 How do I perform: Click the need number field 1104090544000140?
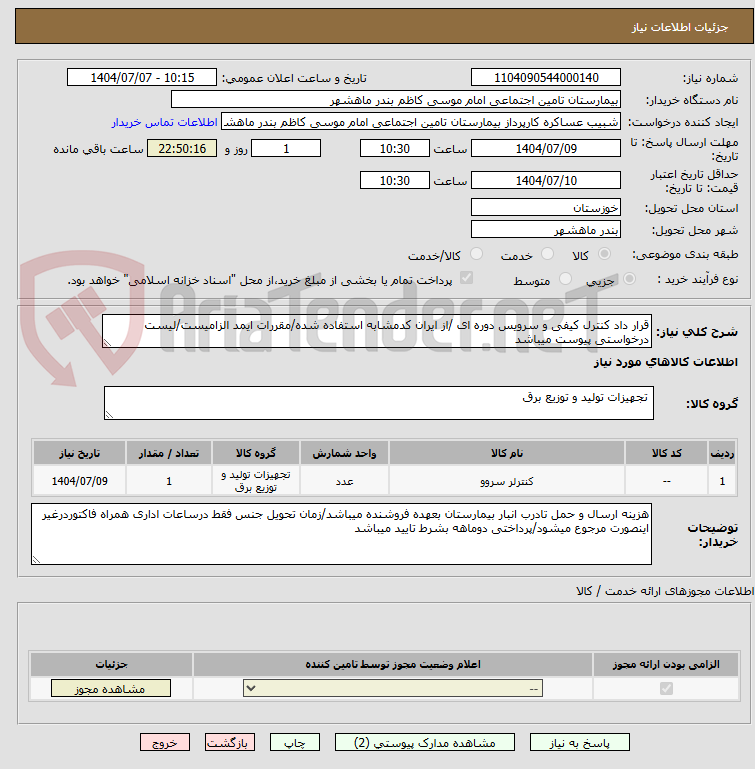click(x=546, y=77)
